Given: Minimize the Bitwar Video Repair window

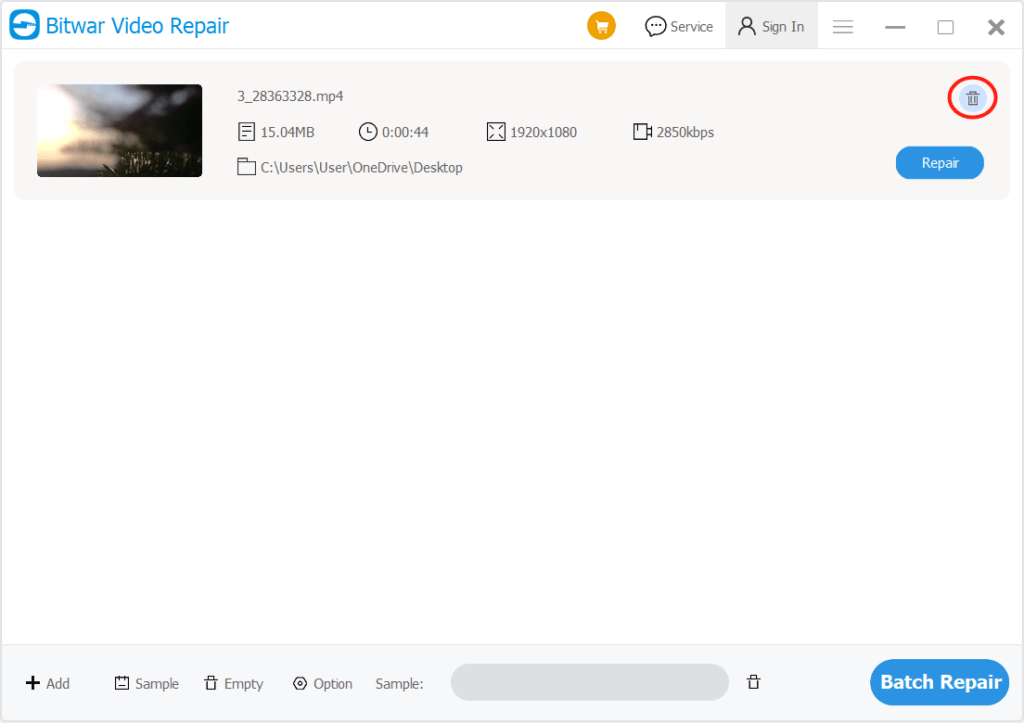Looking at the screenshot, I should (x=895, y=27).
